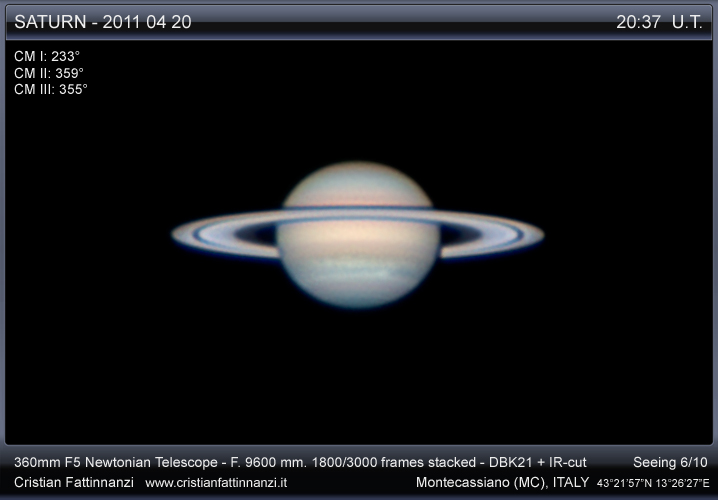Click the 'Montecassiano (MC), ITALY' location text

502,482
